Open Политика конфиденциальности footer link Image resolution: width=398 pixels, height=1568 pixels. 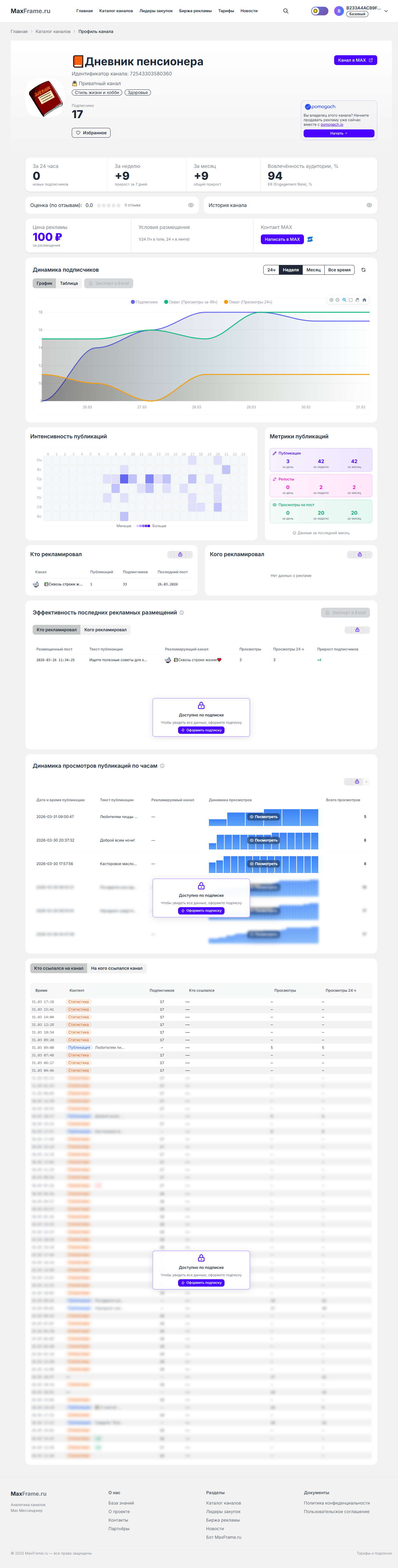click(x=337, y=1504)
